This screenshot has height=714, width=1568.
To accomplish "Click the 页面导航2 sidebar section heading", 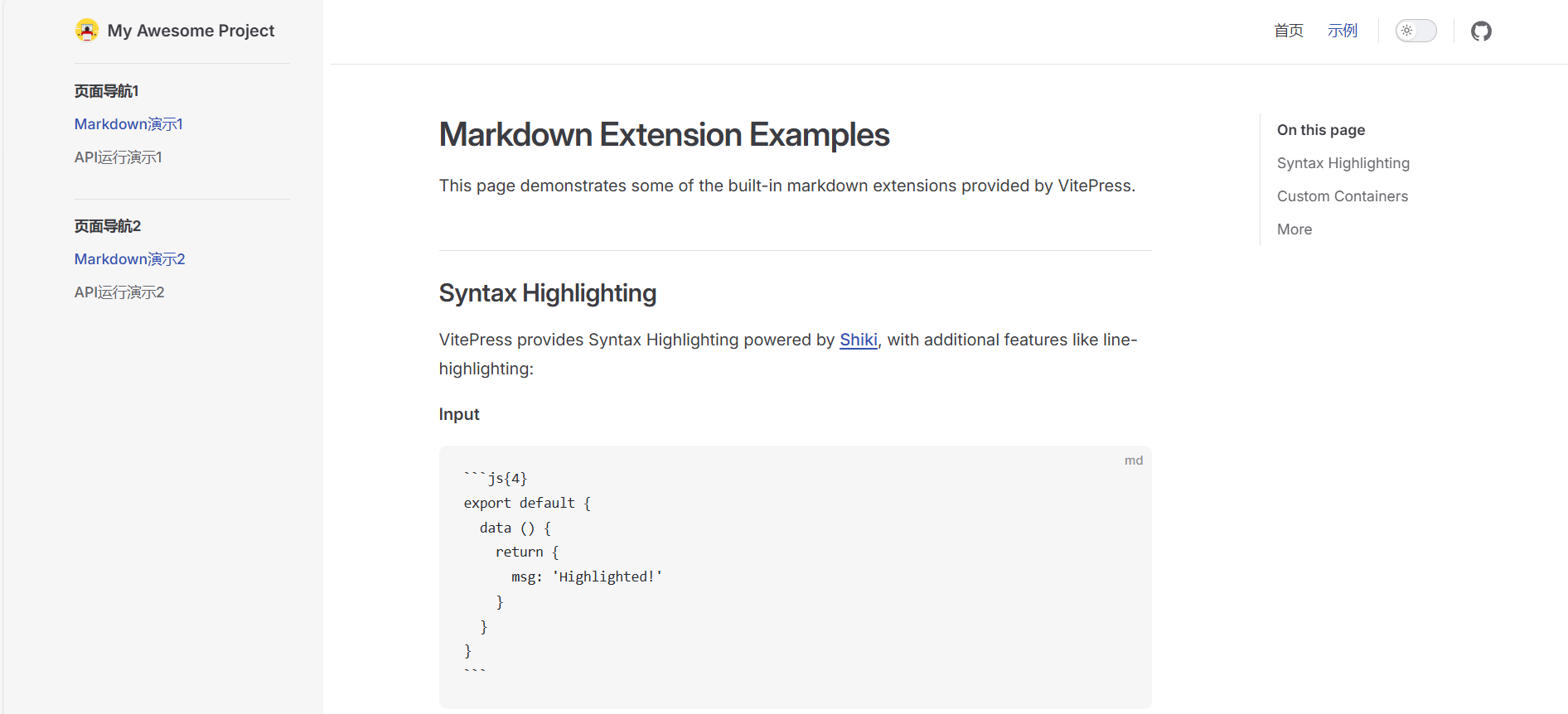I will (x=108, y=226).
